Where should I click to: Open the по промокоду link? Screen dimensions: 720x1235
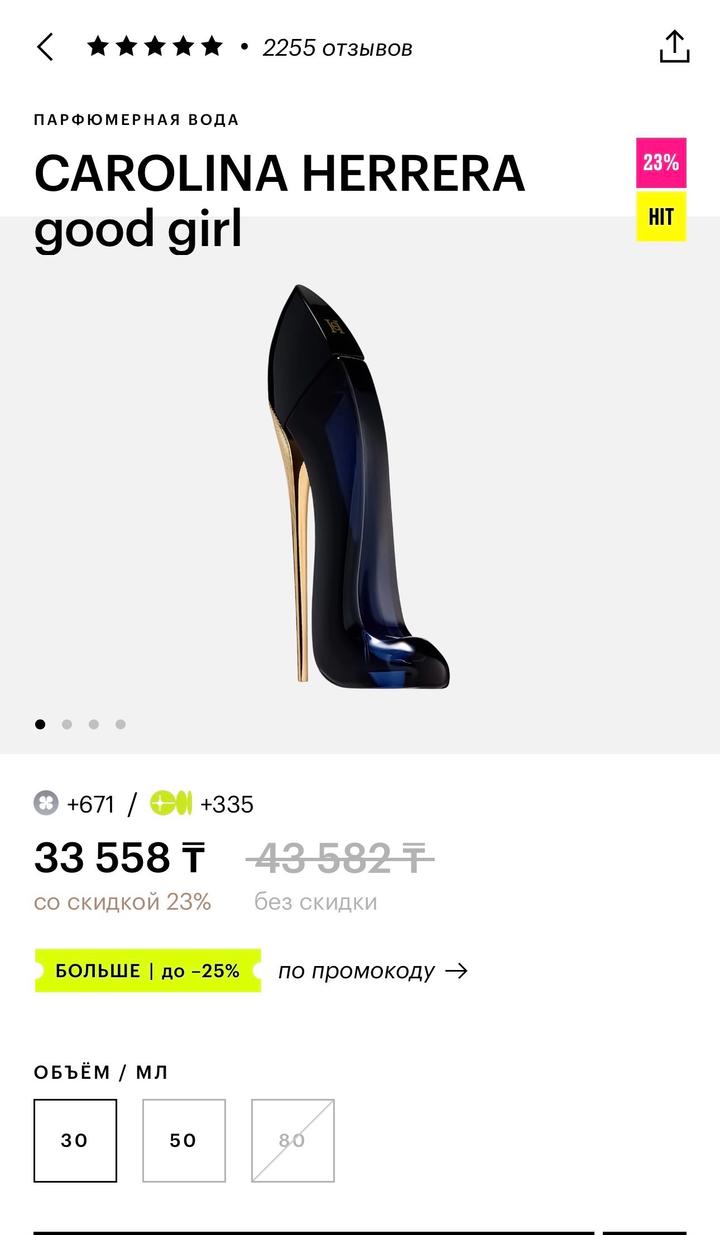tap(357, 970)
